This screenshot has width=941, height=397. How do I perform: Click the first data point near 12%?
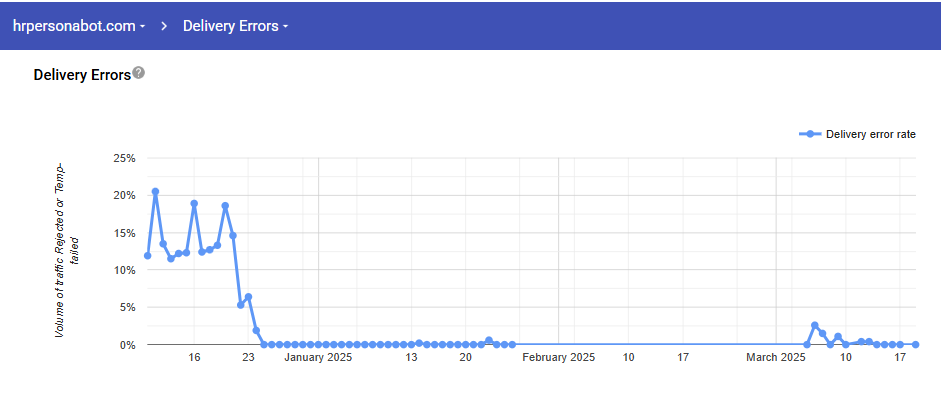coord(148,256)
